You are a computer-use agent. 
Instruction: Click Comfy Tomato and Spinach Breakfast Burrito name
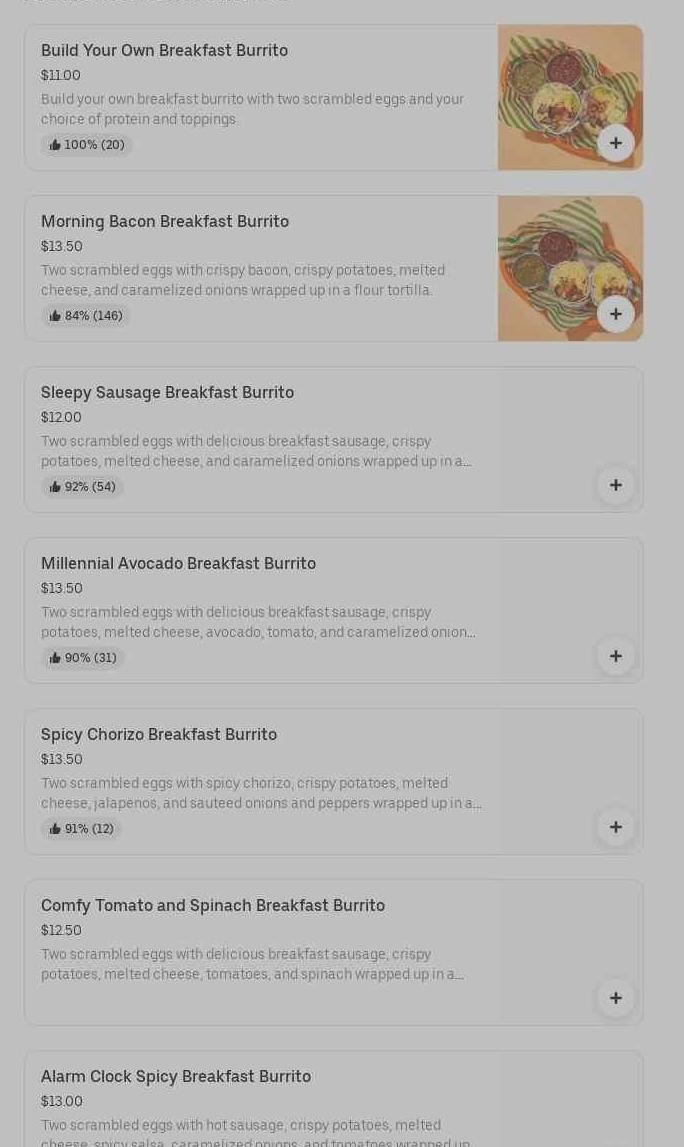click(213, 906)
